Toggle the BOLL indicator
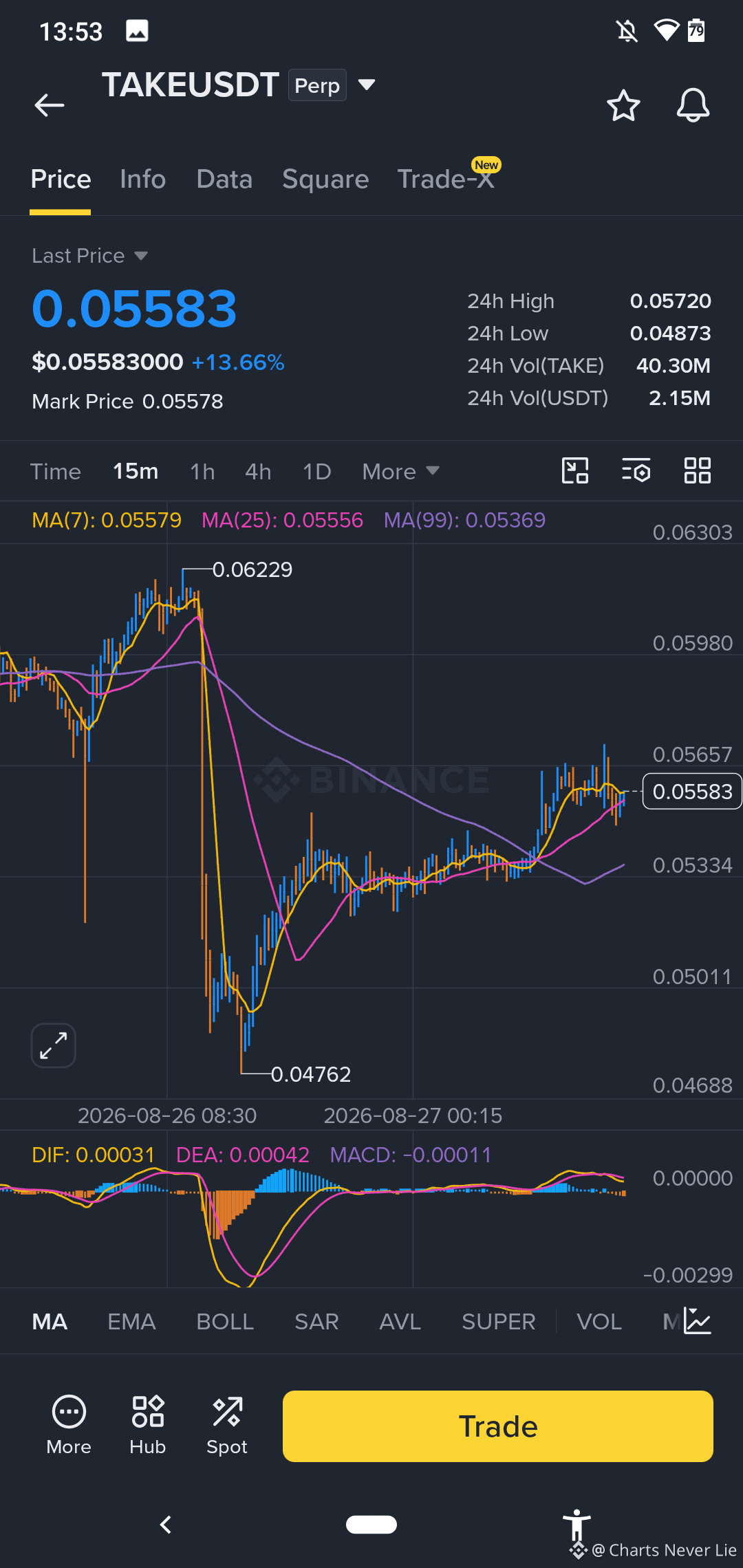The image size is (743, 1568). (x=225, y=1322)
